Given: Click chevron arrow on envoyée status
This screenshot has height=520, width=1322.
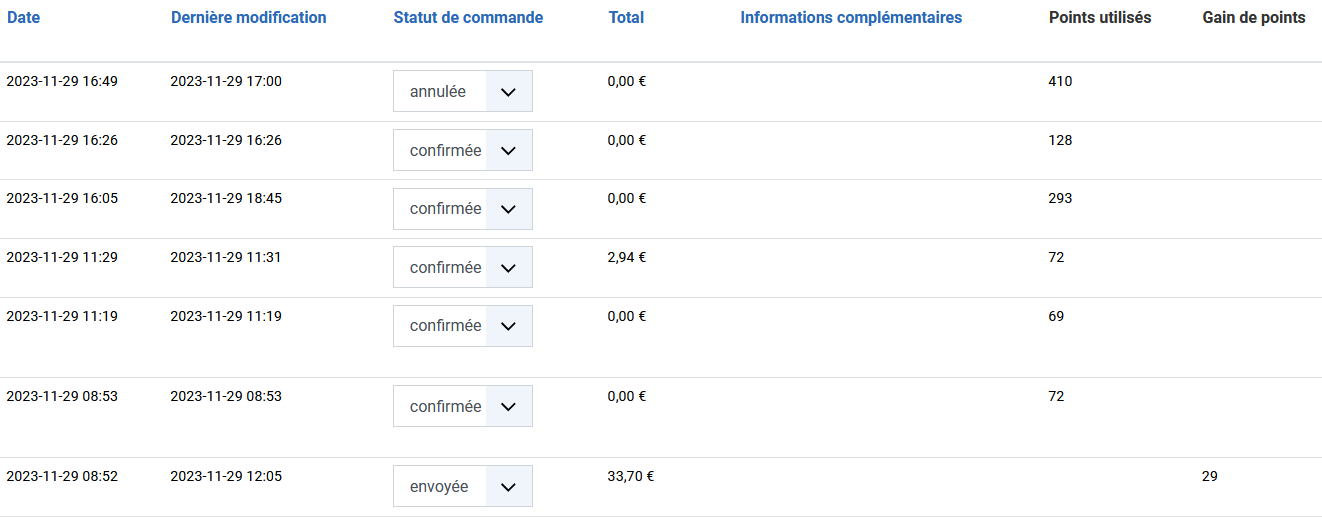Looking at the screenshot, I should [x=508, y=487].
